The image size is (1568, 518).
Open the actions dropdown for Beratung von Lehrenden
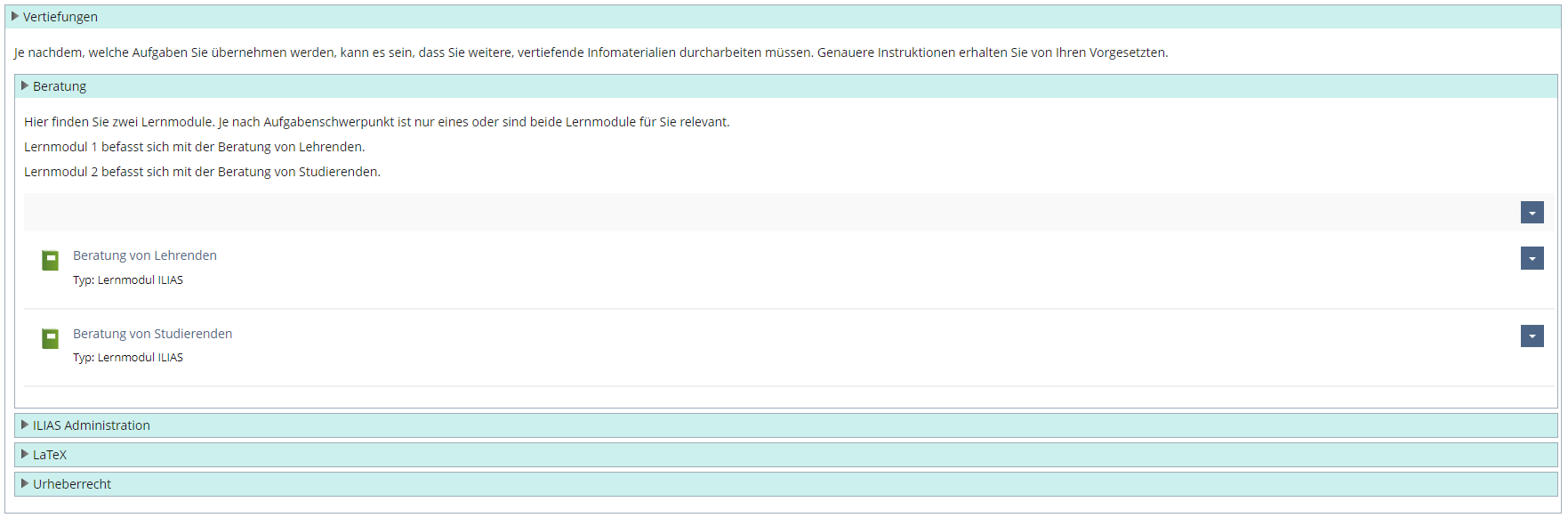[1532, 258]
